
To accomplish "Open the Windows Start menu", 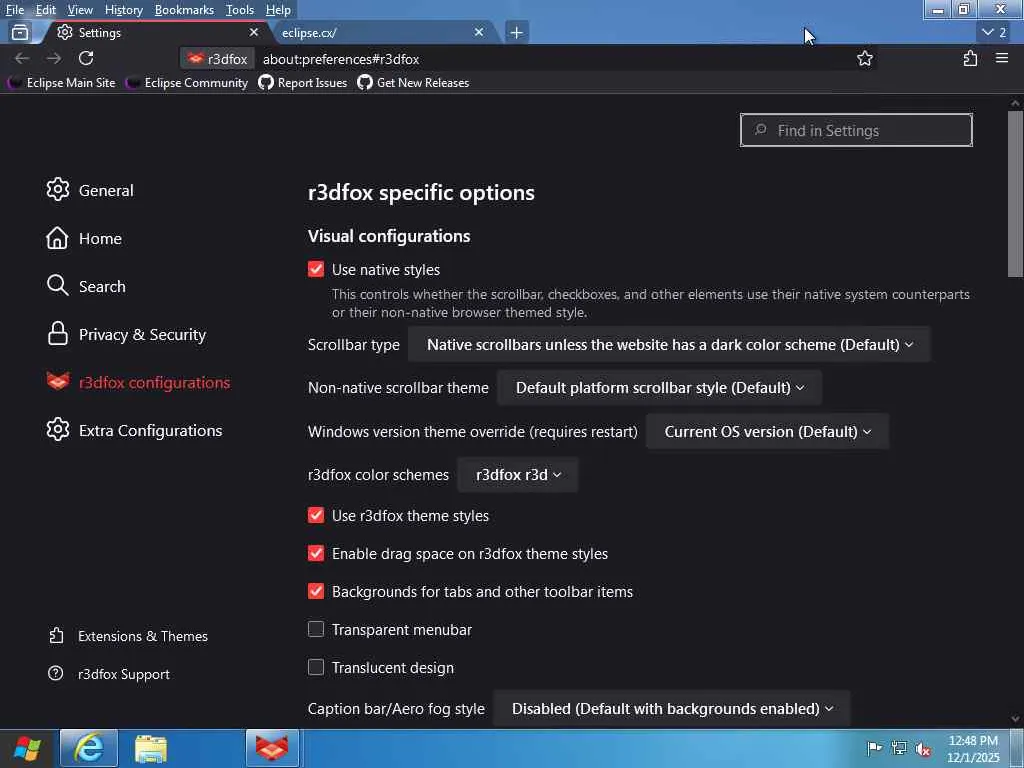I will click(x=27, y=748).
